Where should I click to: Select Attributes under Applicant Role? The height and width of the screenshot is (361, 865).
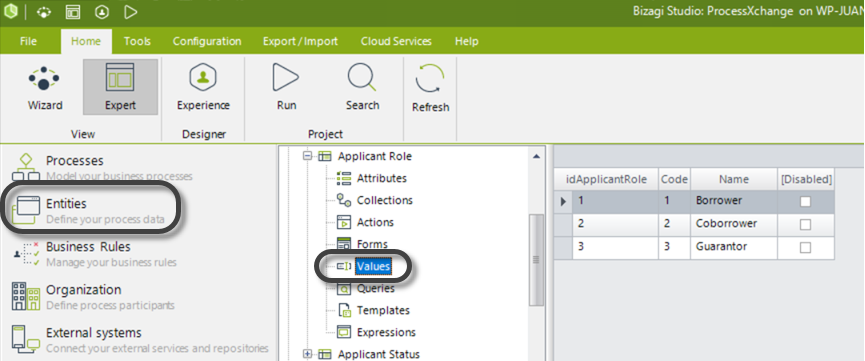382,178
